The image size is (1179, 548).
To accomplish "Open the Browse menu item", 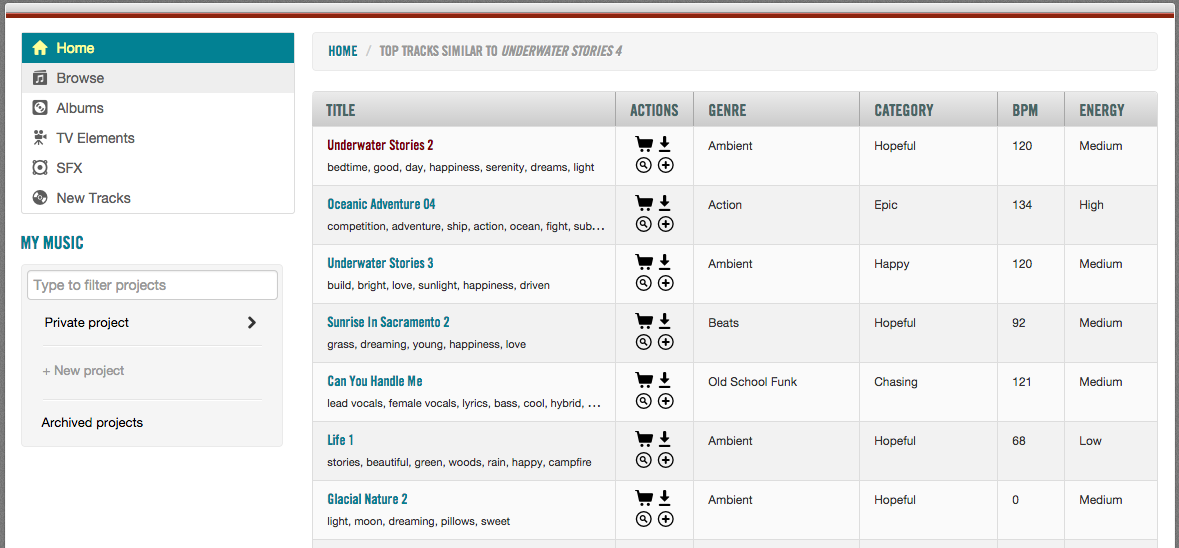I will 80,78.
